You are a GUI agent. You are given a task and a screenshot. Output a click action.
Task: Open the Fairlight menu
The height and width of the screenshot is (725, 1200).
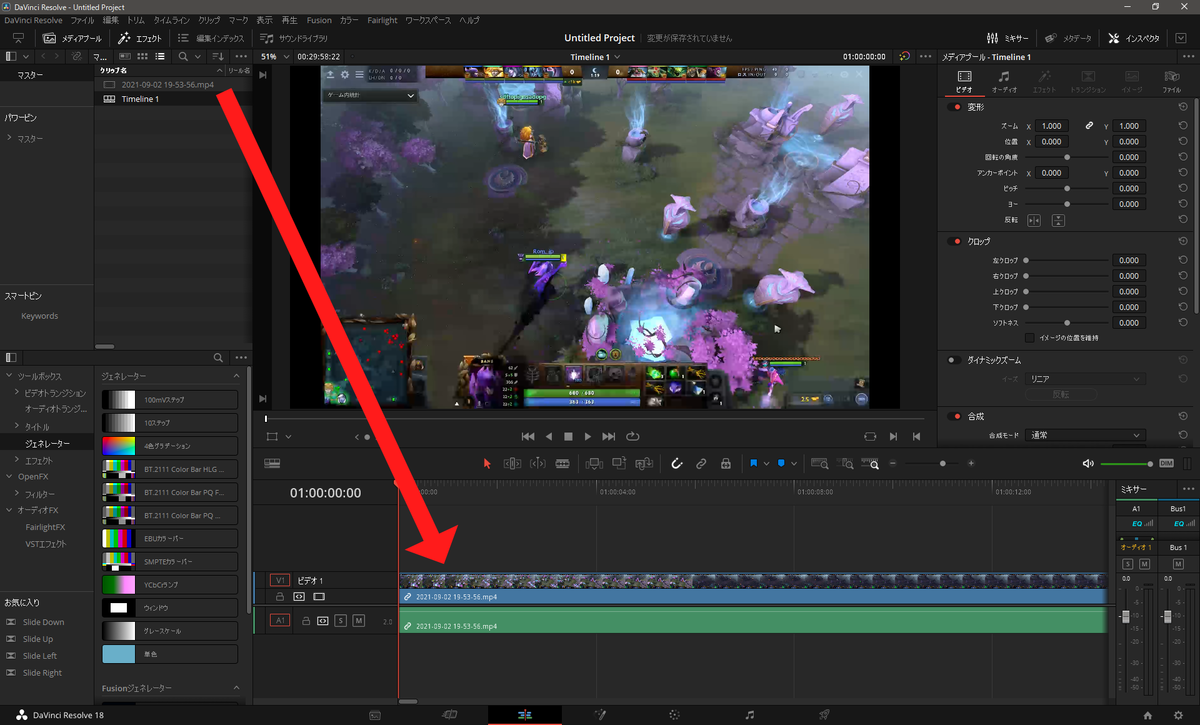click(x=382, y=20)
